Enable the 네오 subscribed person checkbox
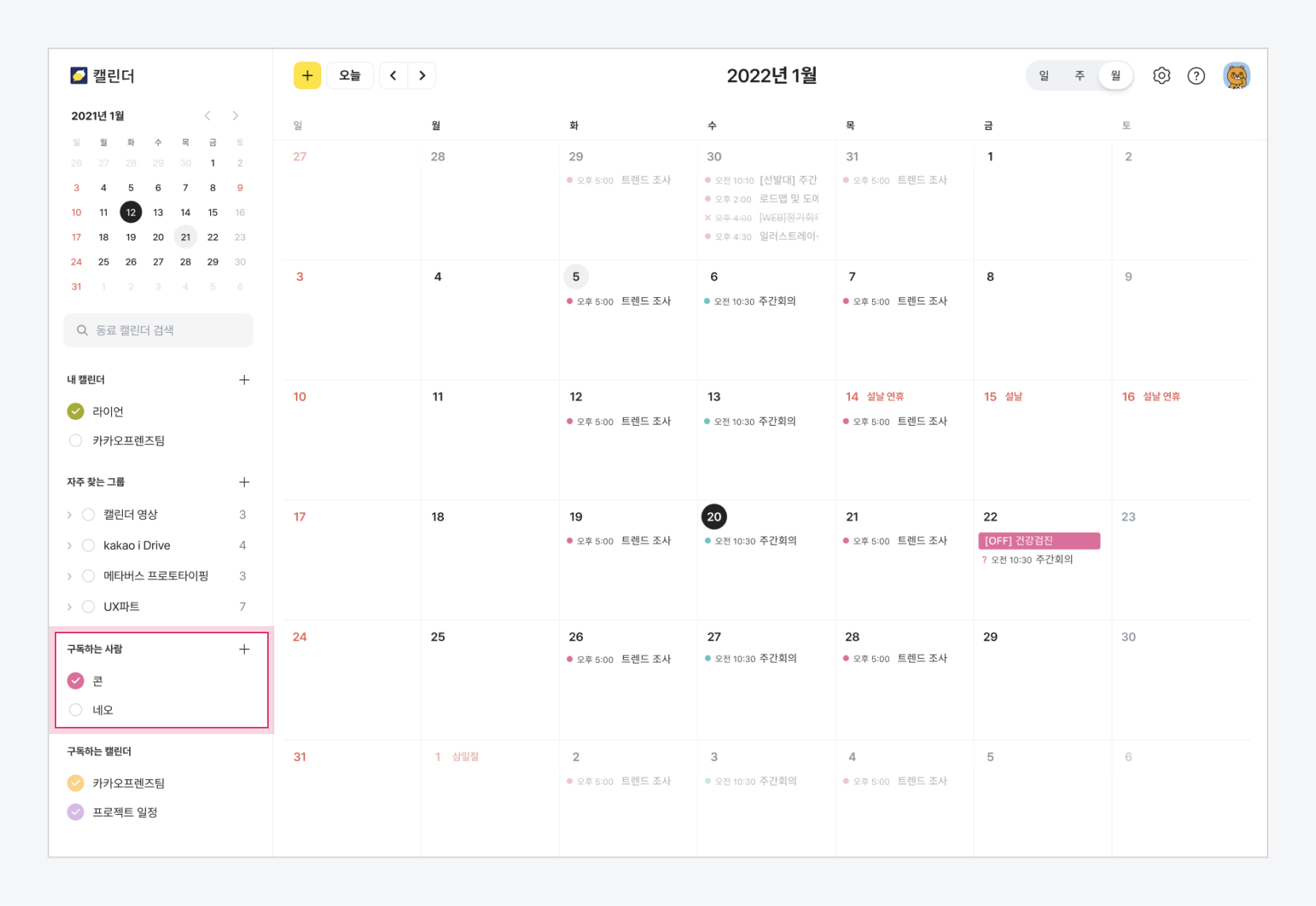Viewport: 1316px width, 906px height. tap(75, 710)
